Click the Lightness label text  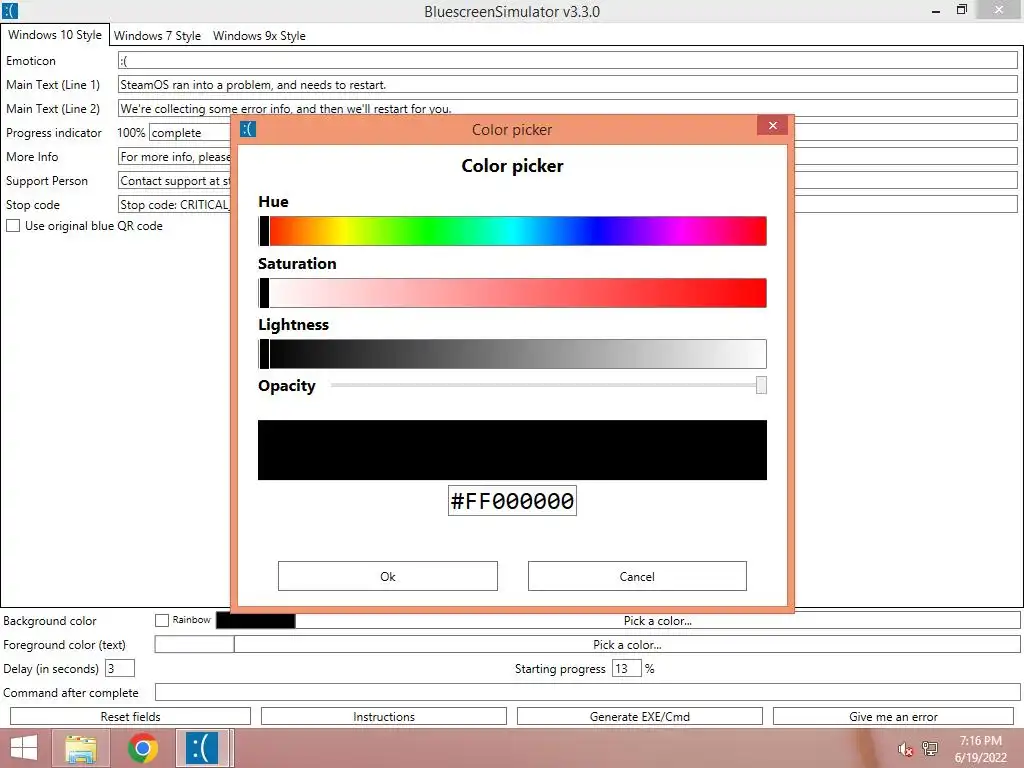pos(293,325)
